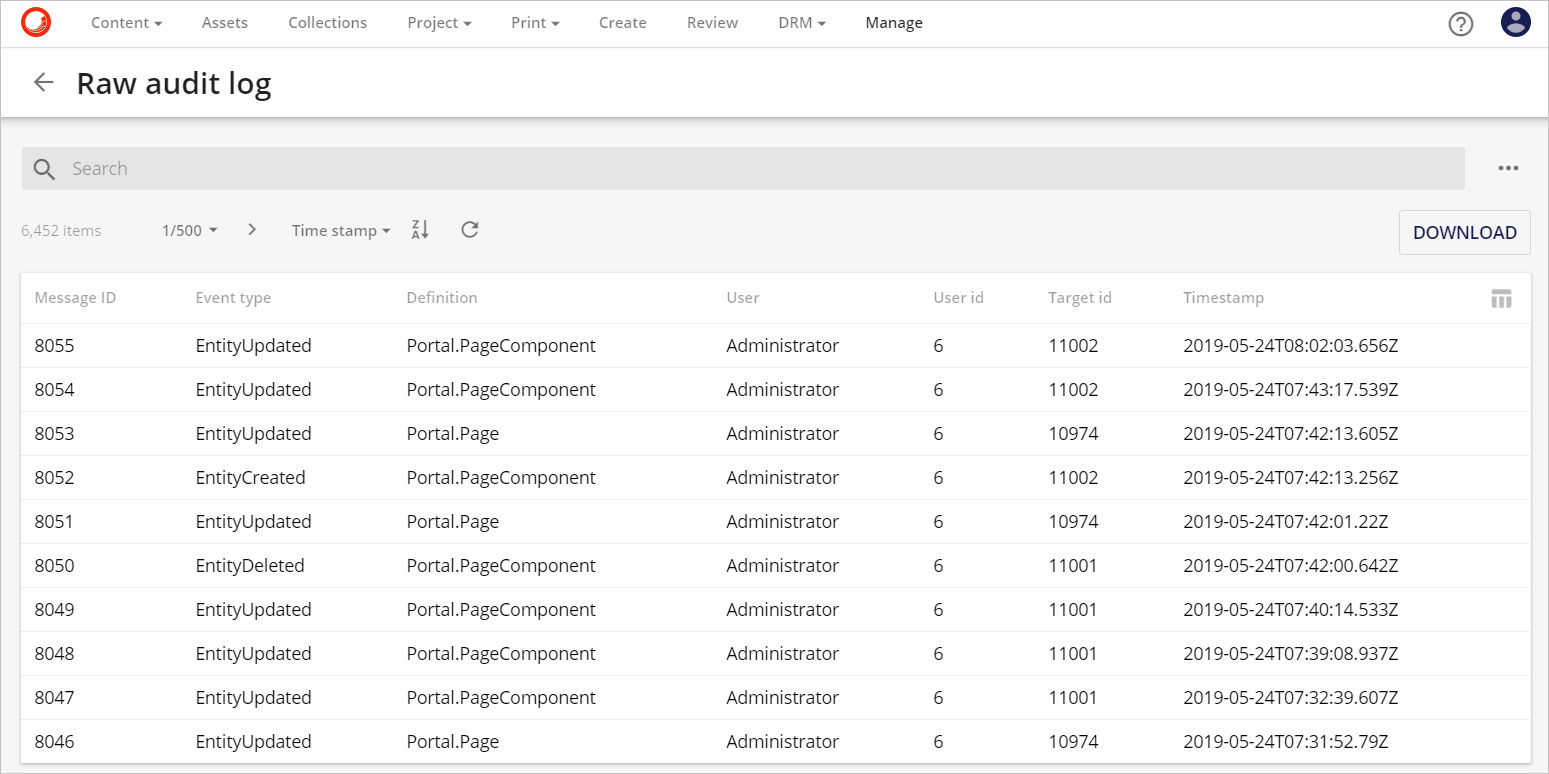
Task: Open the column configuration icon
Action: 1501,298
